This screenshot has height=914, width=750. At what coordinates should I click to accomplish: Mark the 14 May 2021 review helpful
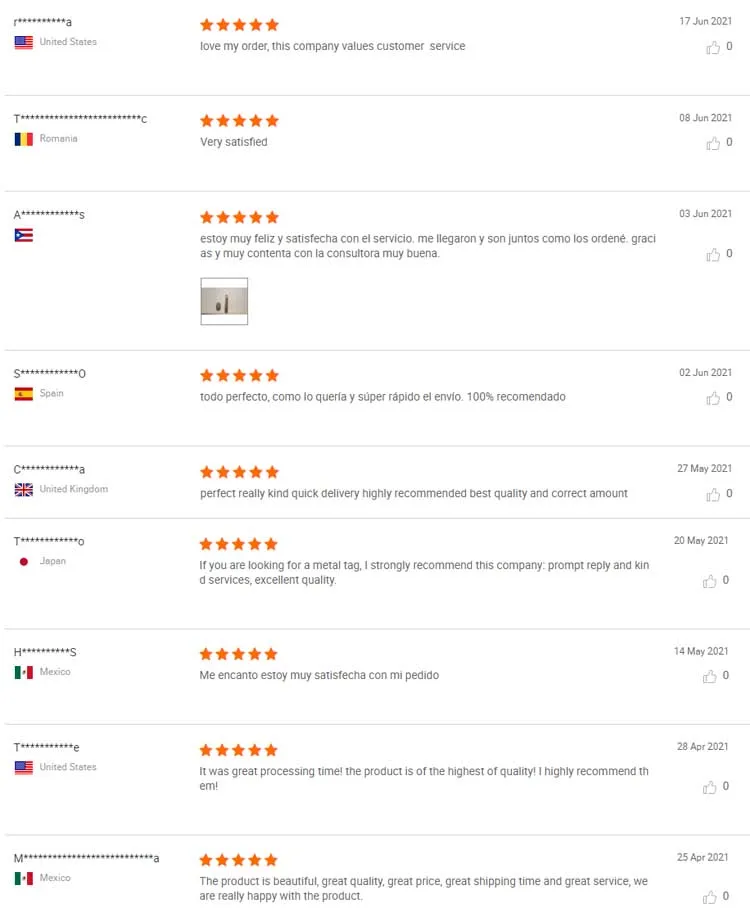pos(710,676)
